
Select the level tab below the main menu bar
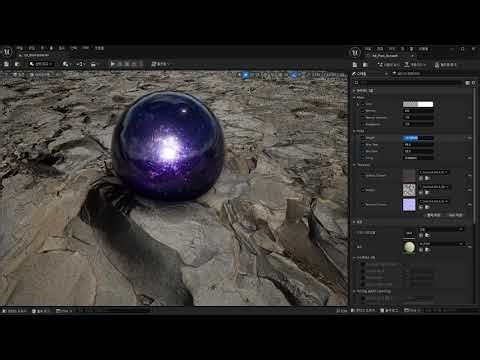tap(35, 55)
